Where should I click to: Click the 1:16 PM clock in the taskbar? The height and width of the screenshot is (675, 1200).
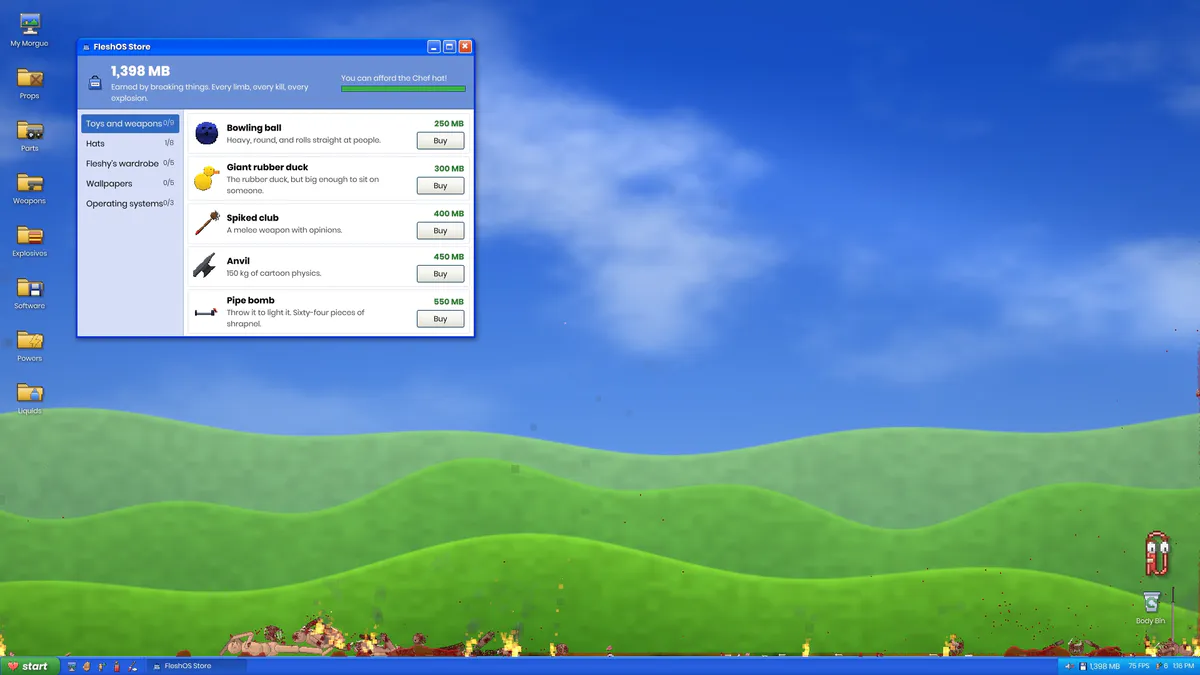click(x=1182, y=666)
